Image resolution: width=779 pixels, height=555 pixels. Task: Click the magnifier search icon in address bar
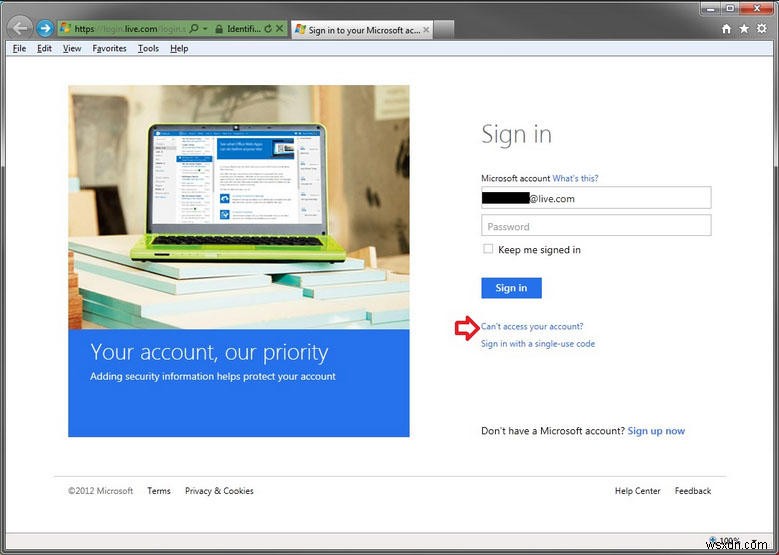(x=194, y=28)
